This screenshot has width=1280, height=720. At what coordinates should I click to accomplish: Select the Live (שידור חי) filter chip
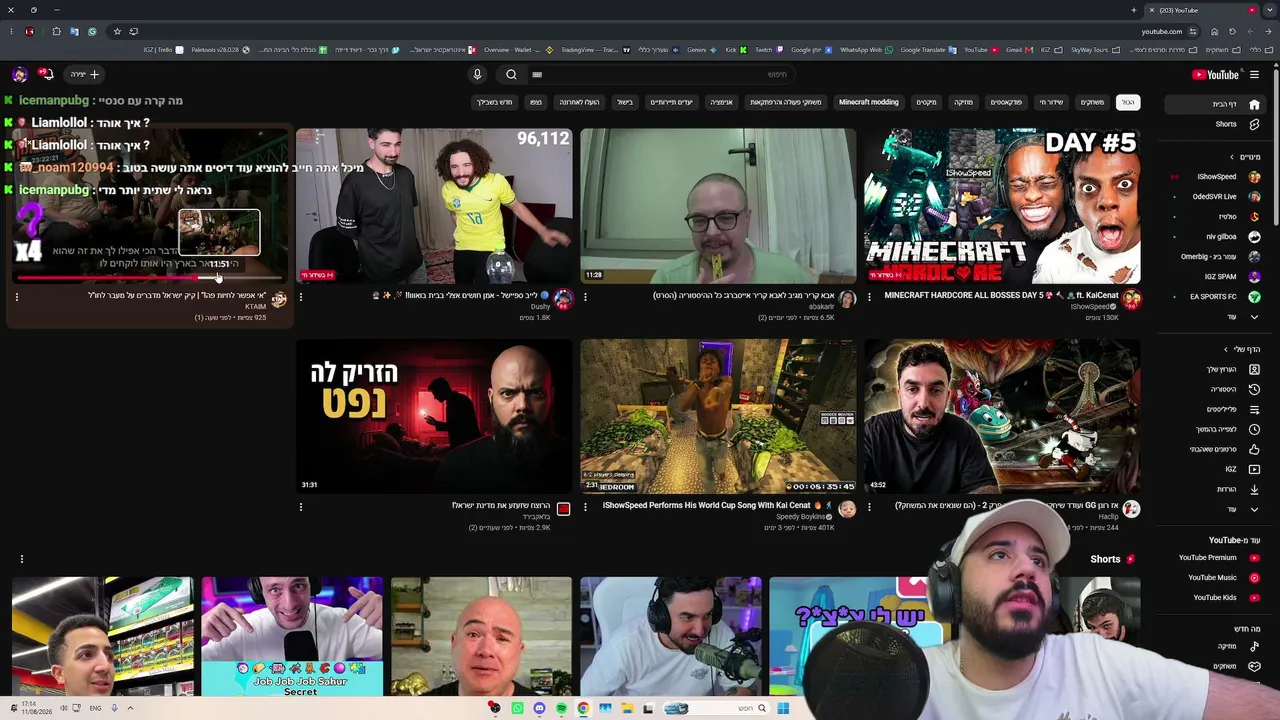(1051, 102)
